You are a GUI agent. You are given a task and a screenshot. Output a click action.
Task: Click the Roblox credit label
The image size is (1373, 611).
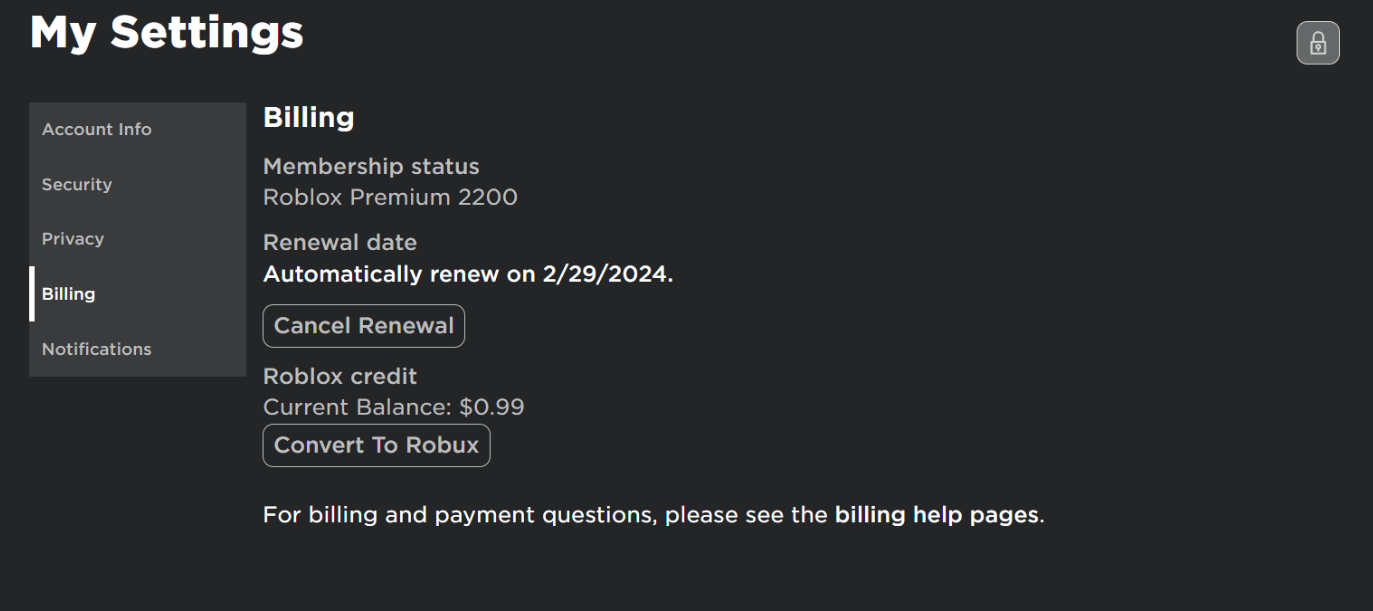pos(340,376)
